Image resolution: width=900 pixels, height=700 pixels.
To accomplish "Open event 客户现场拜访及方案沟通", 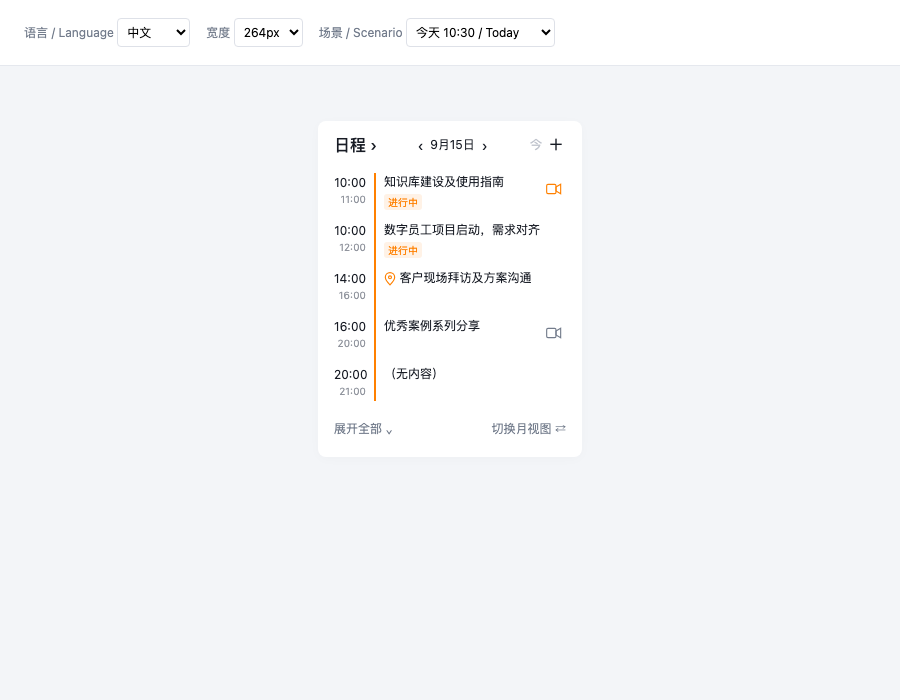I will pos(465,278).
